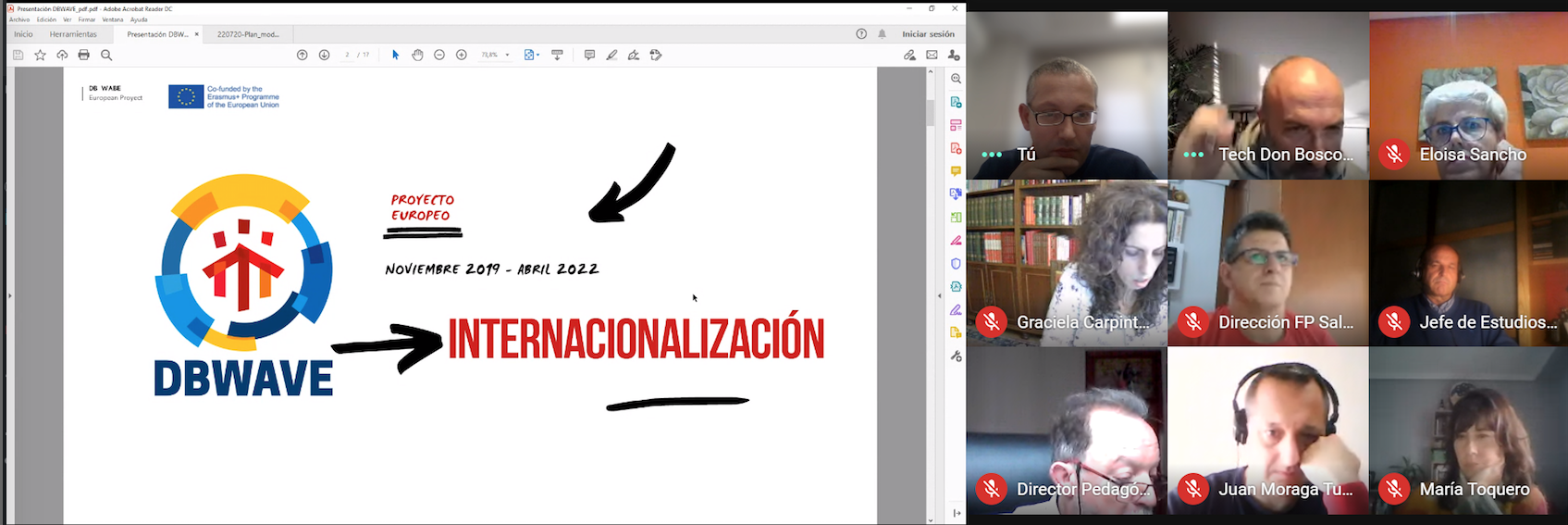Select Graciela Carpint video tile

[1067, 263]
